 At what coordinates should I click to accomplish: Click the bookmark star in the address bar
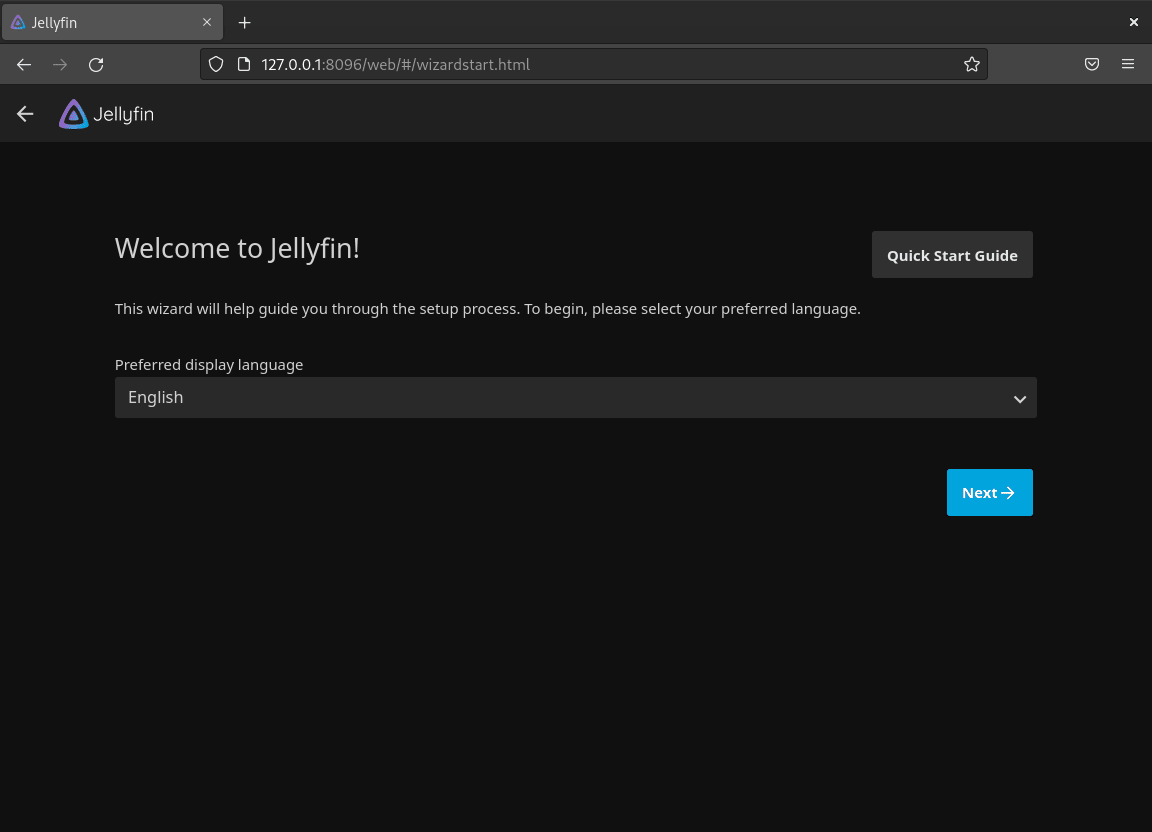(971, 64)
